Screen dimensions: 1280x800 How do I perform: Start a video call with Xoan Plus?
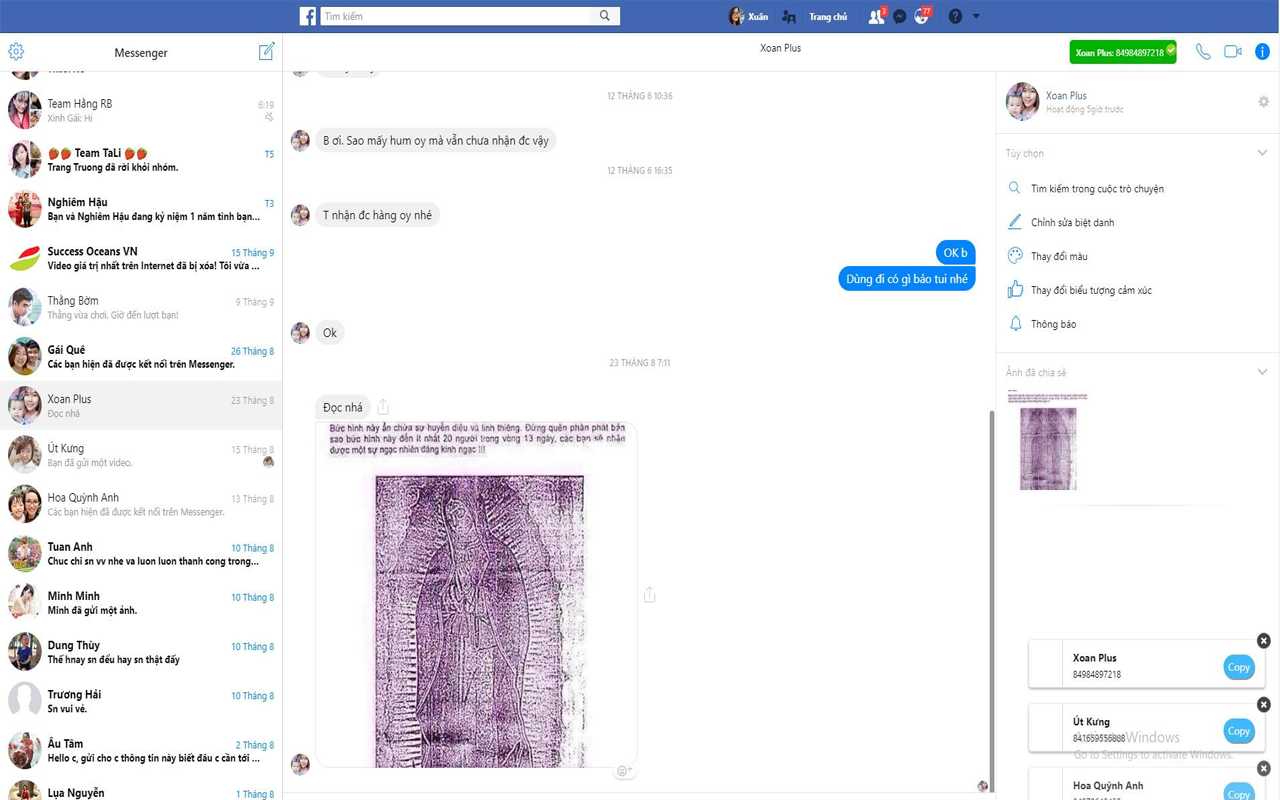1232,51
